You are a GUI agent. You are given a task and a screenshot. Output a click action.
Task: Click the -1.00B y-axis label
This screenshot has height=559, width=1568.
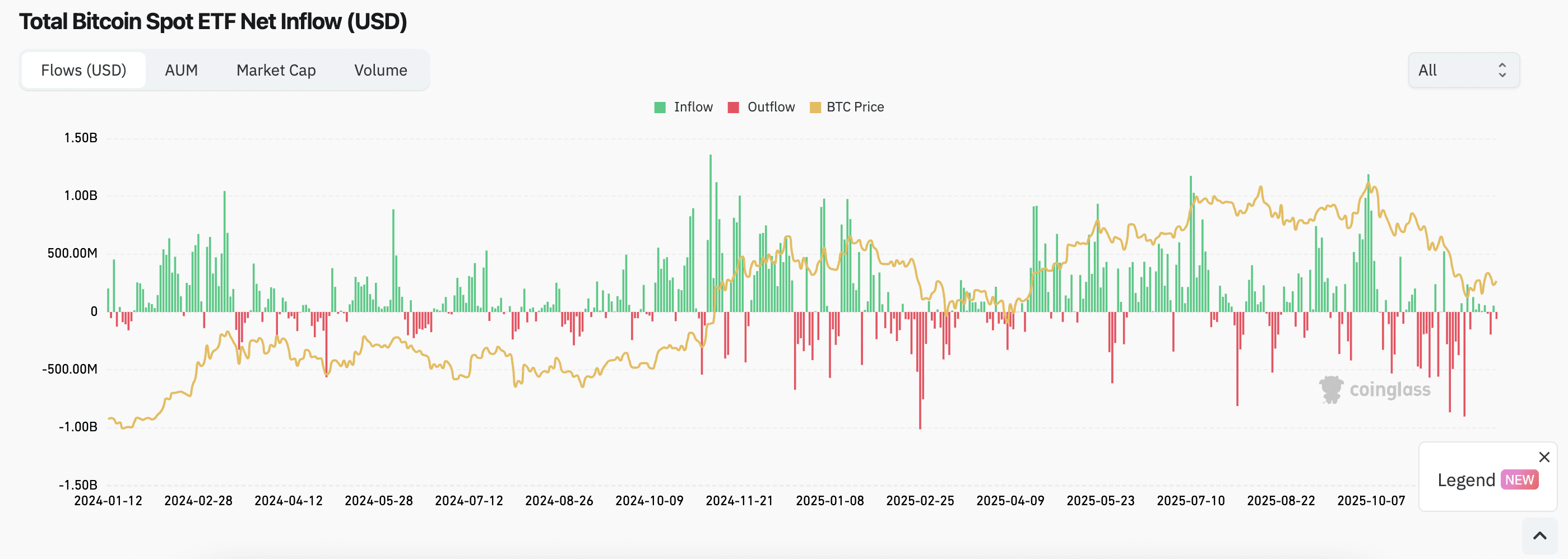[78, 427]
